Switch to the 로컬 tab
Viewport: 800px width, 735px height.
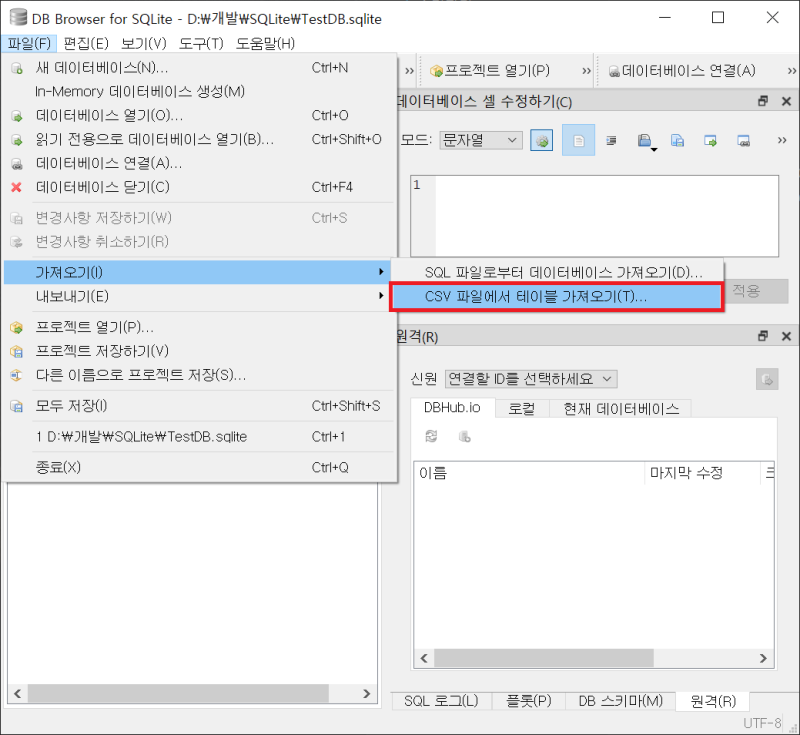coord(521,409)
